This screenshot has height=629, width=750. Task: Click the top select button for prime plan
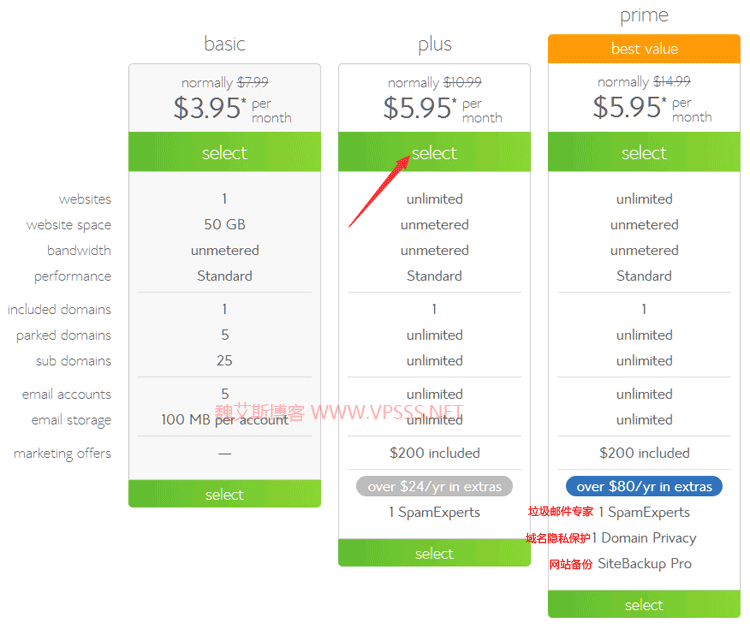pos(644,152)
